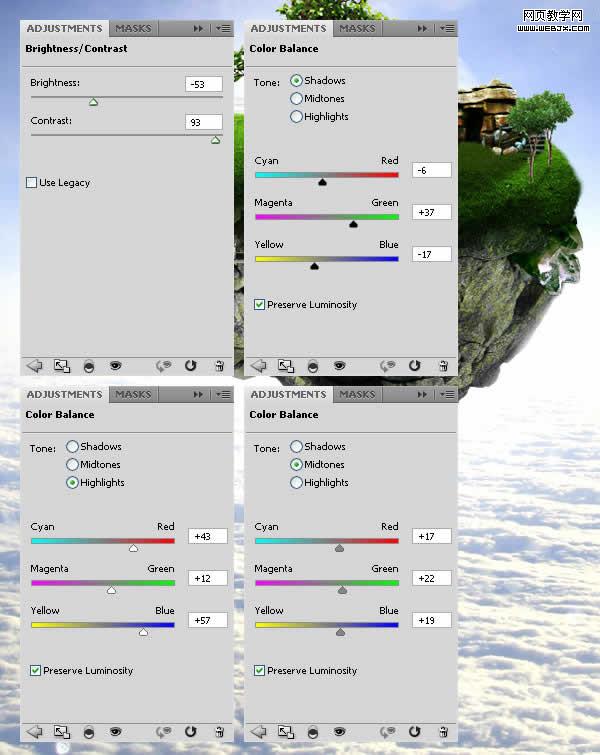Reset Brightness/Contrast adjustment to defaults

pos(191,365)
